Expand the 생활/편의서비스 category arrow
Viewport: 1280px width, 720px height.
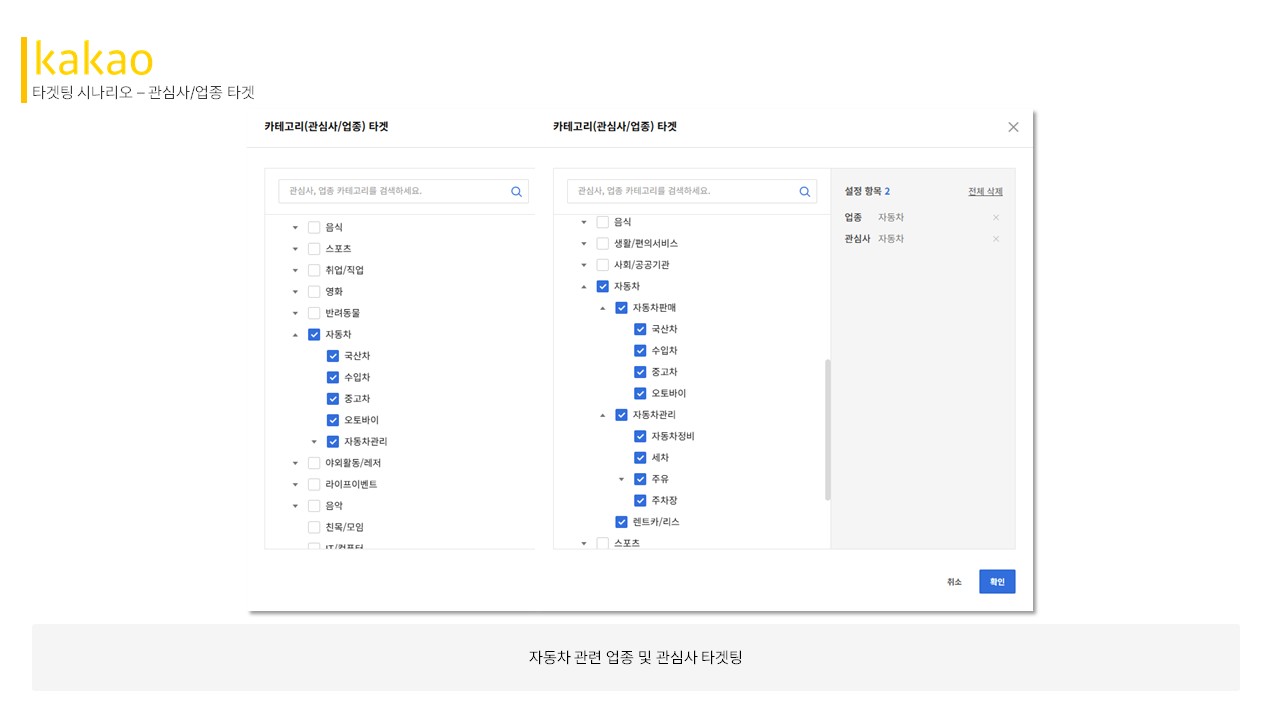click(584, 244)
